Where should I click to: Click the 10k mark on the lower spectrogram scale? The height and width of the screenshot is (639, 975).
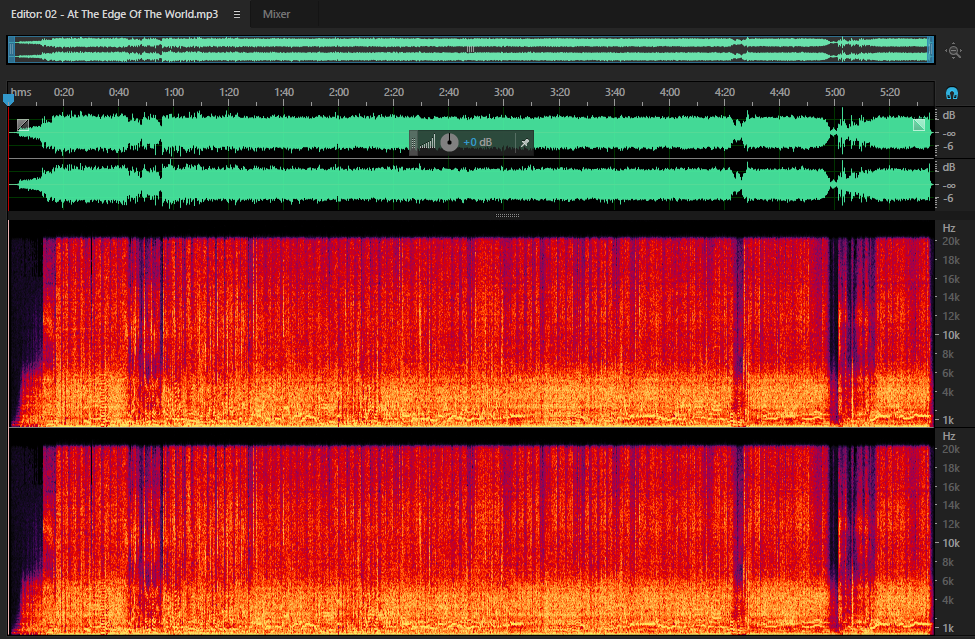coord(951,543)
